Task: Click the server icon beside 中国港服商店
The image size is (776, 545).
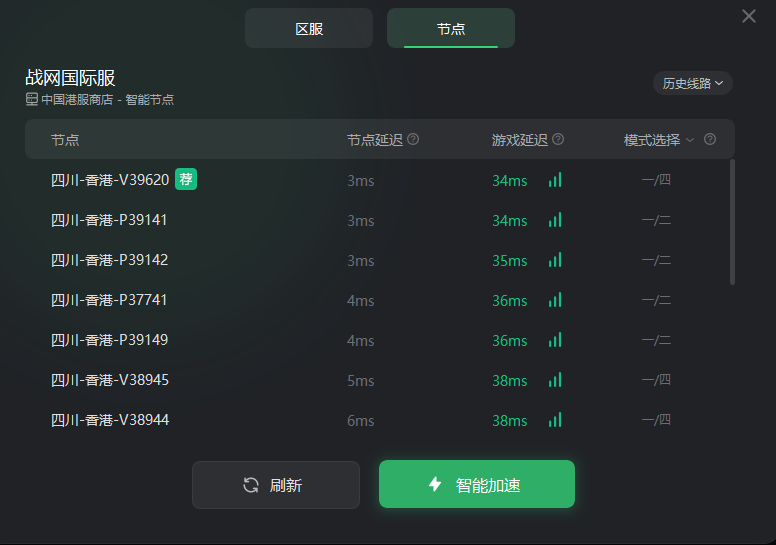Action: coord(32,99)
